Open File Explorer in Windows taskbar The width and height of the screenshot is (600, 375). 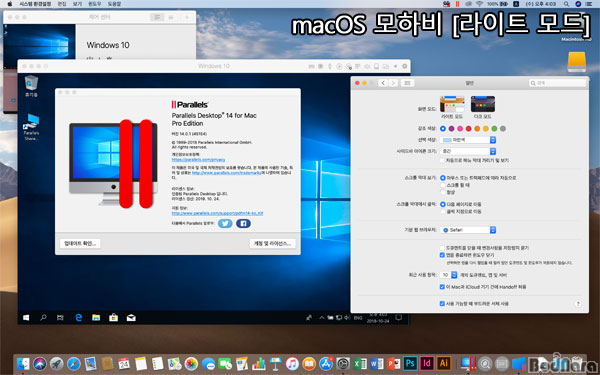96,318
